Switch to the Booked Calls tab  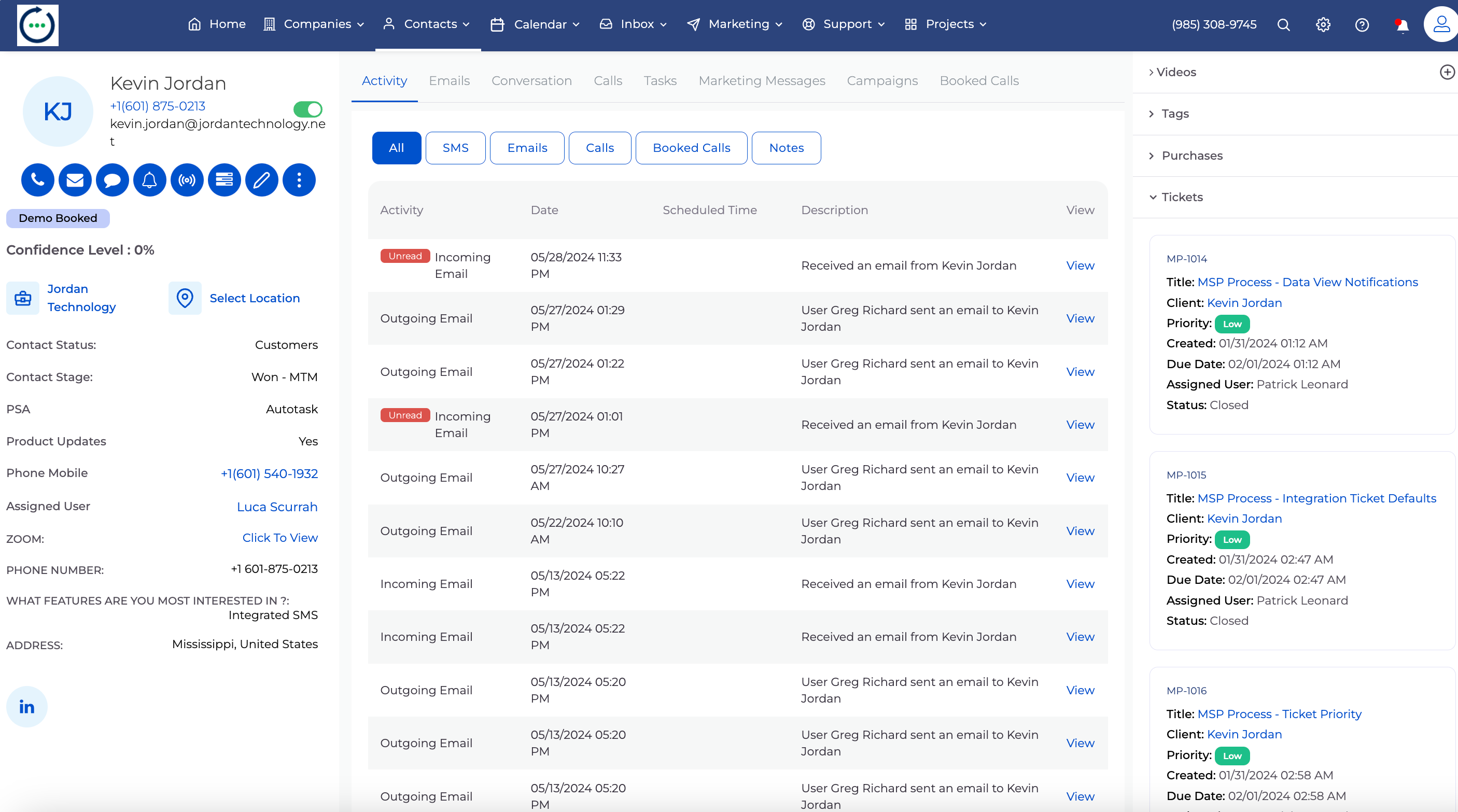click(x=979, y=80)
